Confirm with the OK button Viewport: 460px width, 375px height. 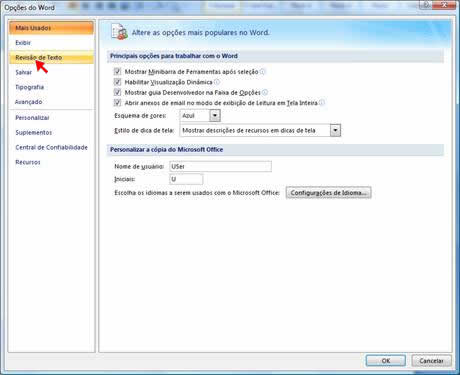point(386,361)
